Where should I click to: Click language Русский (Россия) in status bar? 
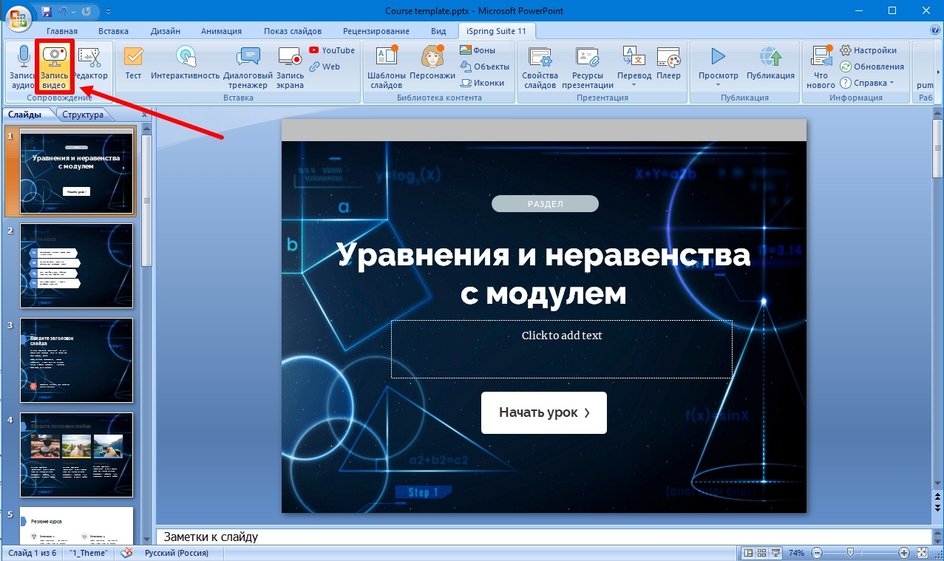coord(176,553)
